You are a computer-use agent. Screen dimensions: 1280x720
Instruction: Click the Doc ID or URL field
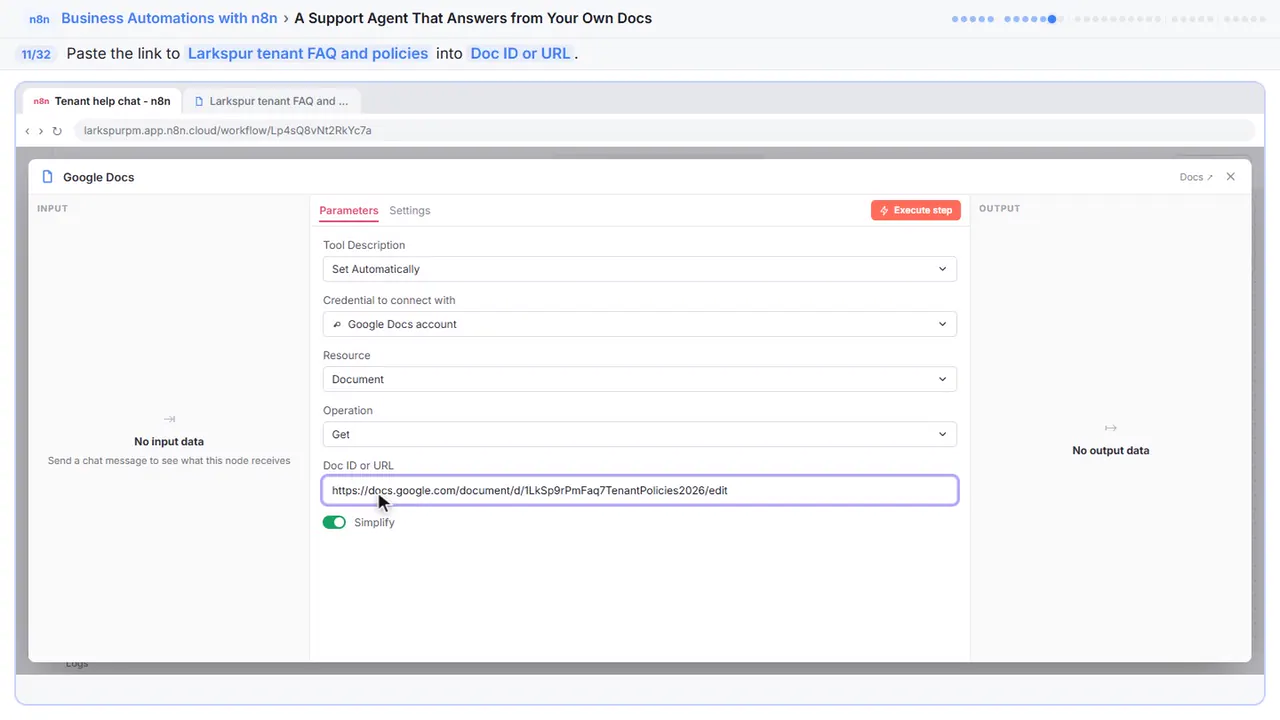(x=640, y=490)
